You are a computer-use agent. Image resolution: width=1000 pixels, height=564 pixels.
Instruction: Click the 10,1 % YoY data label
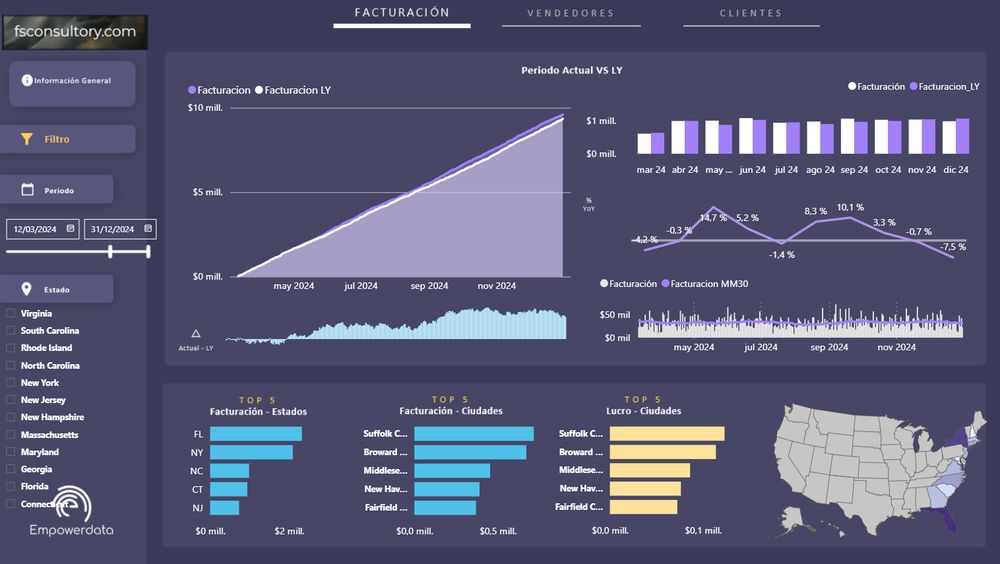tap(850, 207)
